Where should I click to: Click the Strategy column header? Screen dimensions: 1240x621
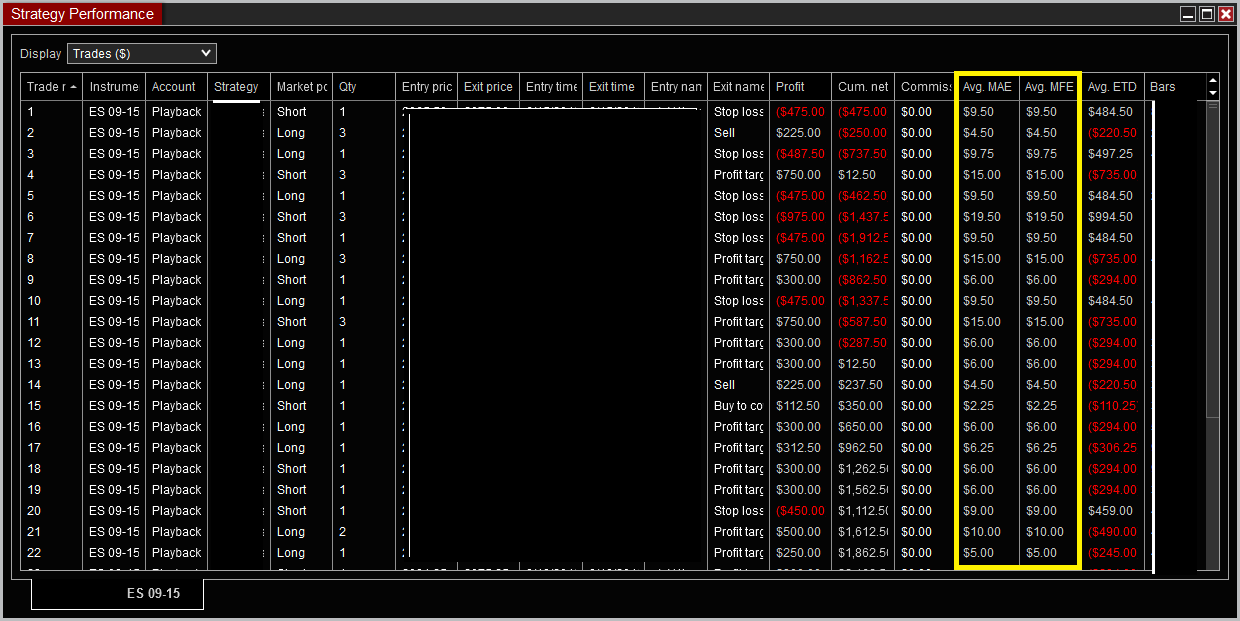click(x=238, y=87)
